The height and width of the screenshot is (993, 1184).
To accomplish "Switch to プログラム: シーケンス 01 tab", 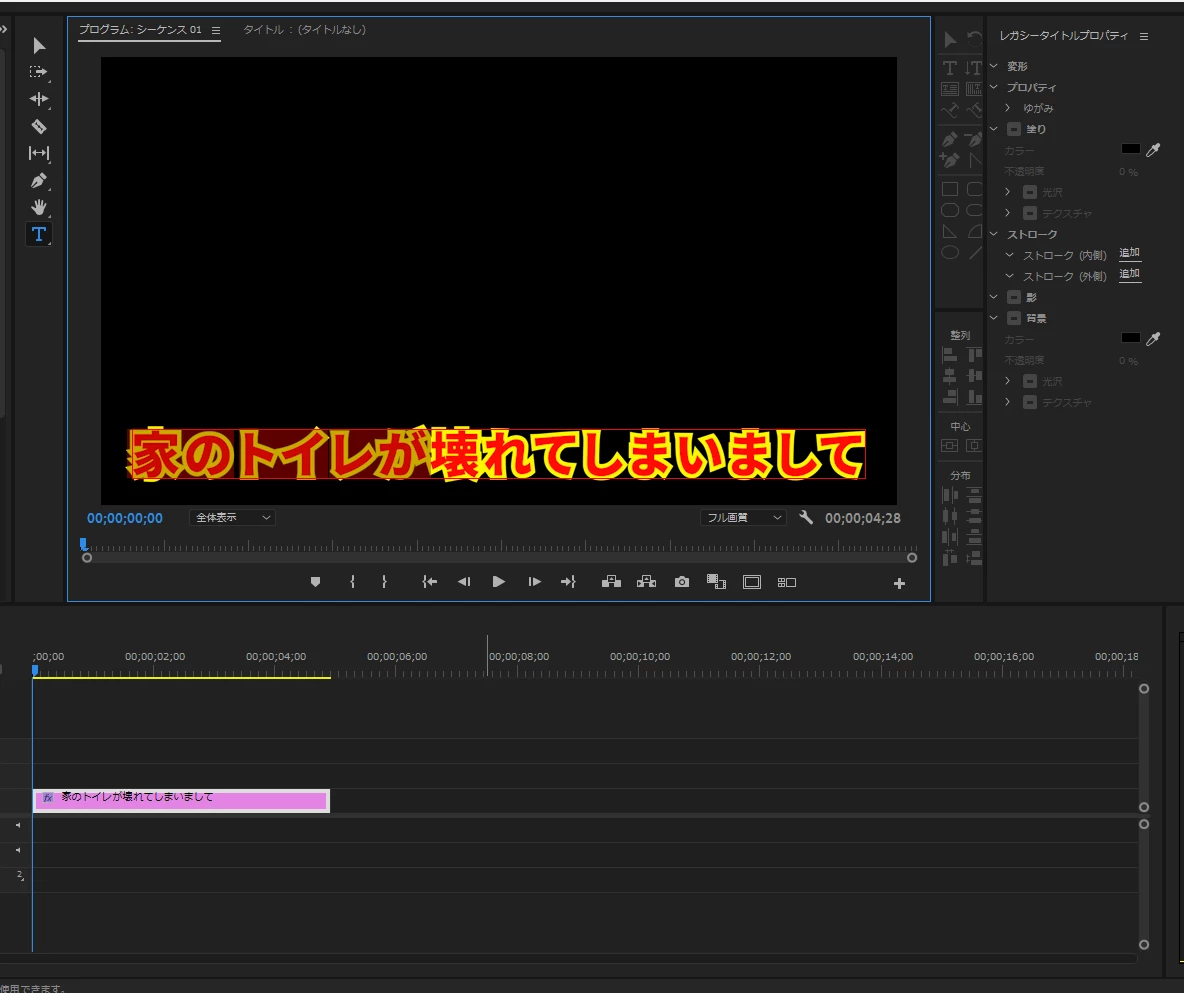I will (140, 29).
